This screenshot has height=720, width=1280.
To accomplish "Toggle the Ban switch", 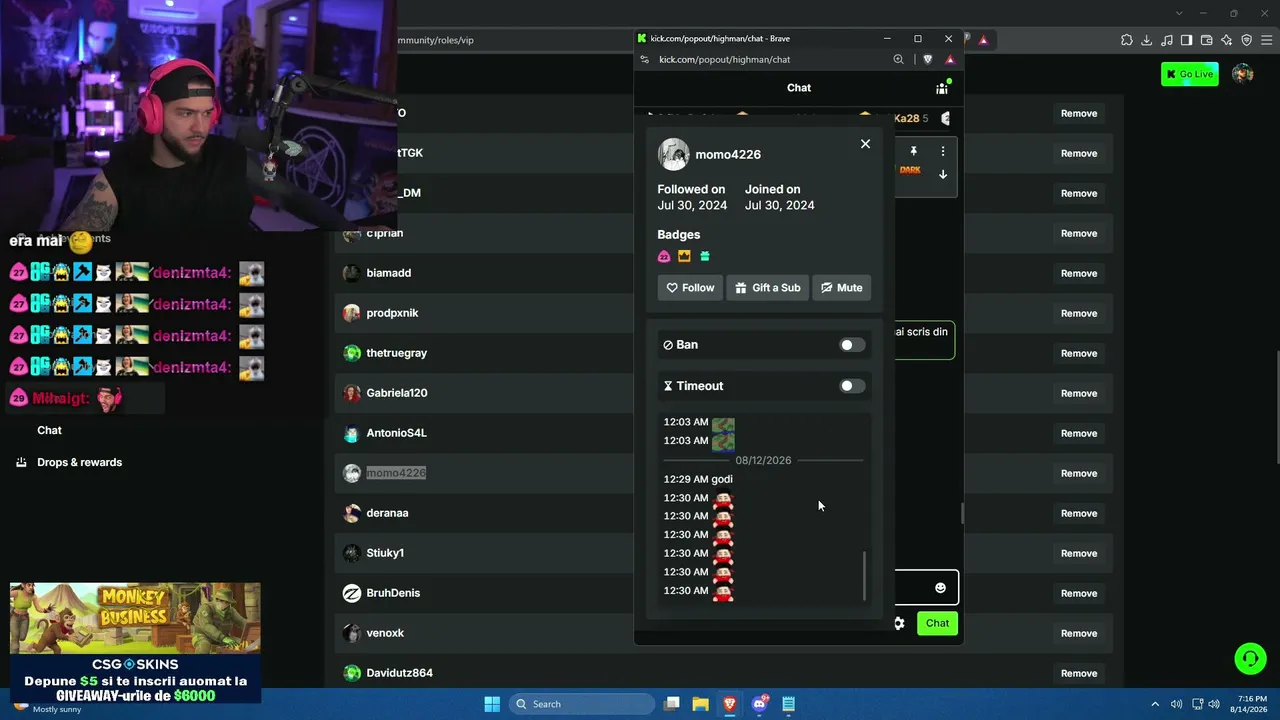I will (x=852, y=345).
